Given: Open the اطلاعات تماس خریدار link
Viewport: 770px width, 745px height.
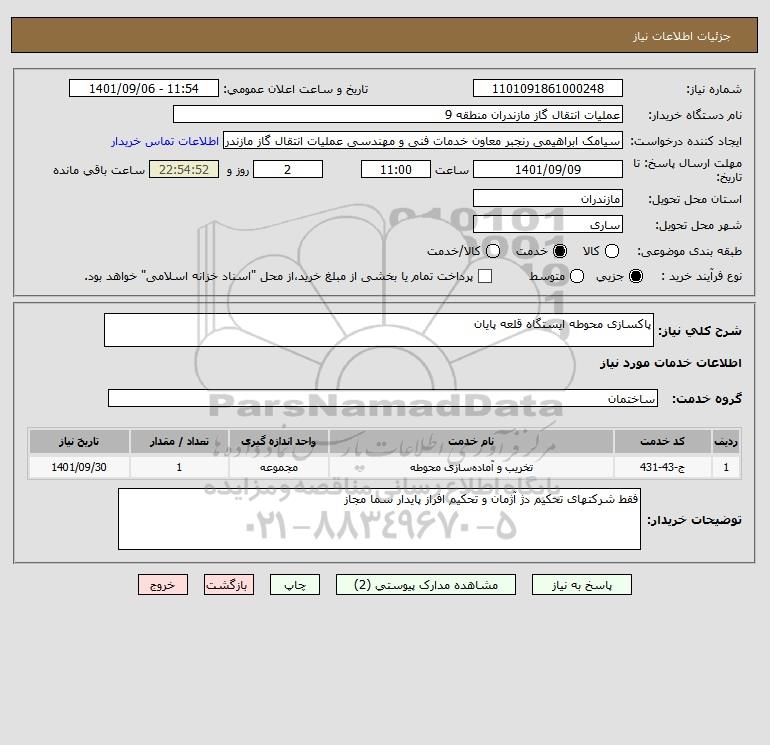Looking at the screenshot, I should click(x=165, y=141).
